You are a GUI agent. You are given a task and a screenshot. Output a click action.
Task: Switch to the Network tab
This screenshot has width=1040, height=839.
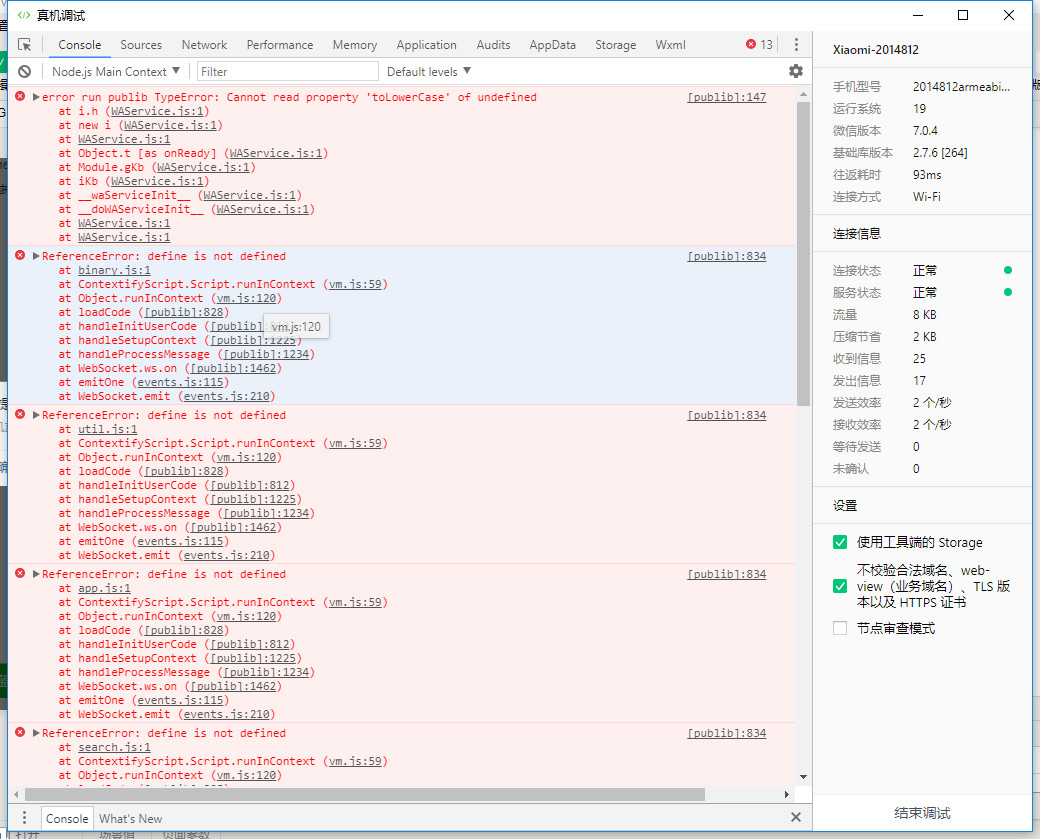click(x=204, y=45)
